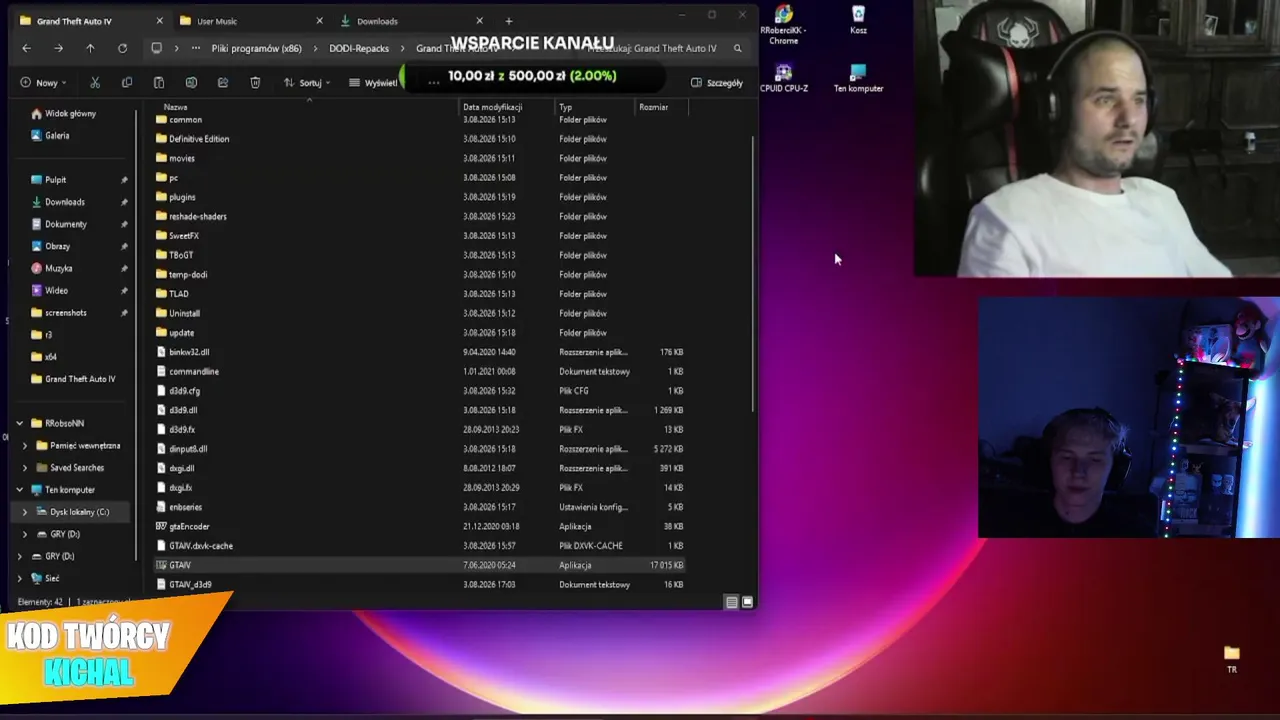Click the Cut scissors icon
Image resolution: width=1280 pixels, height=720 pixels.
click(x=95, y=83)
